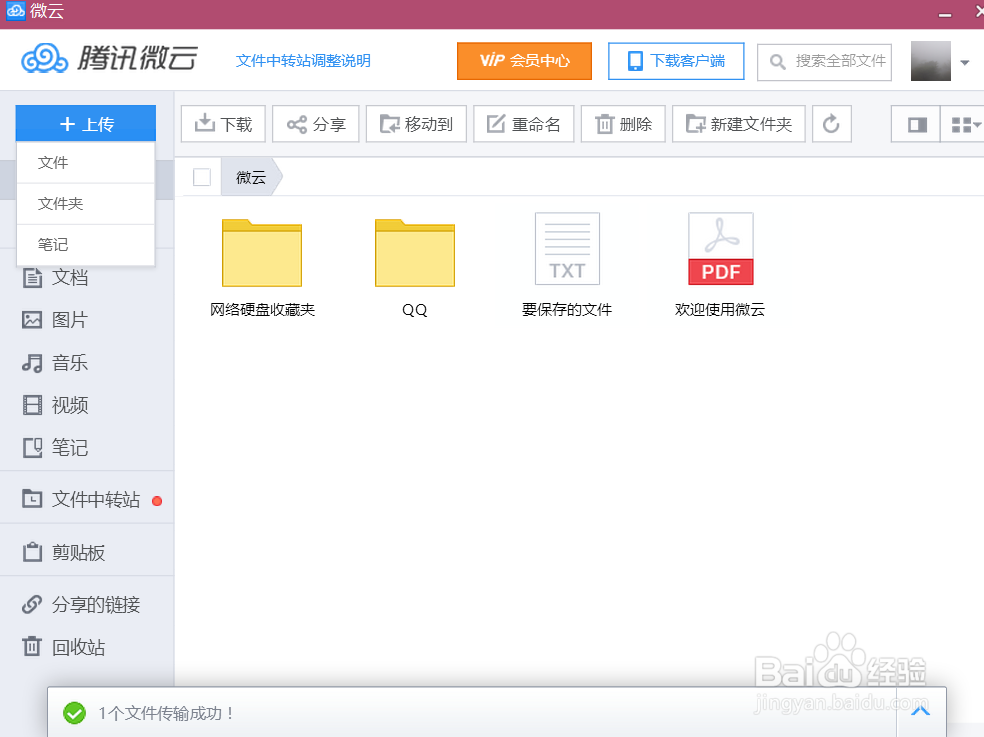
Task: Click the 分享 share toolbar button
Action: pos(316,124)
